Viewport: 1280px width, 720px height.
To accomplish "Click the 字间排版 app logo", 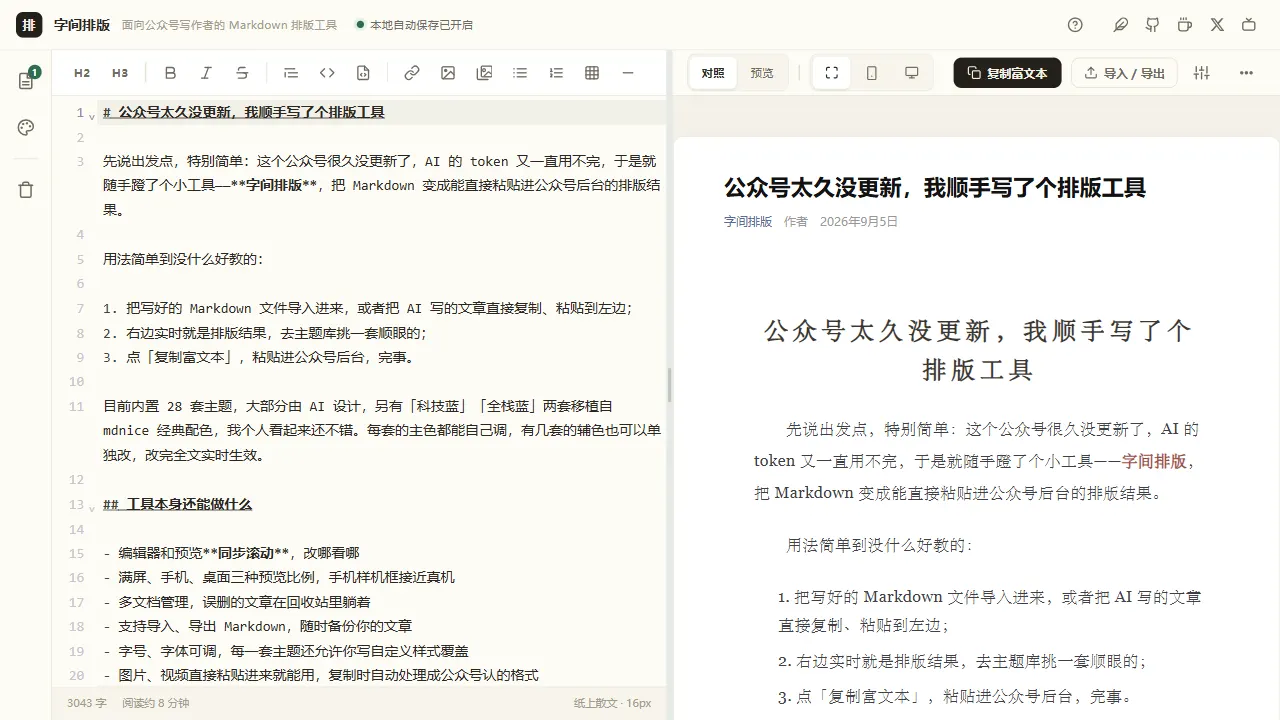I will [29, 25].
